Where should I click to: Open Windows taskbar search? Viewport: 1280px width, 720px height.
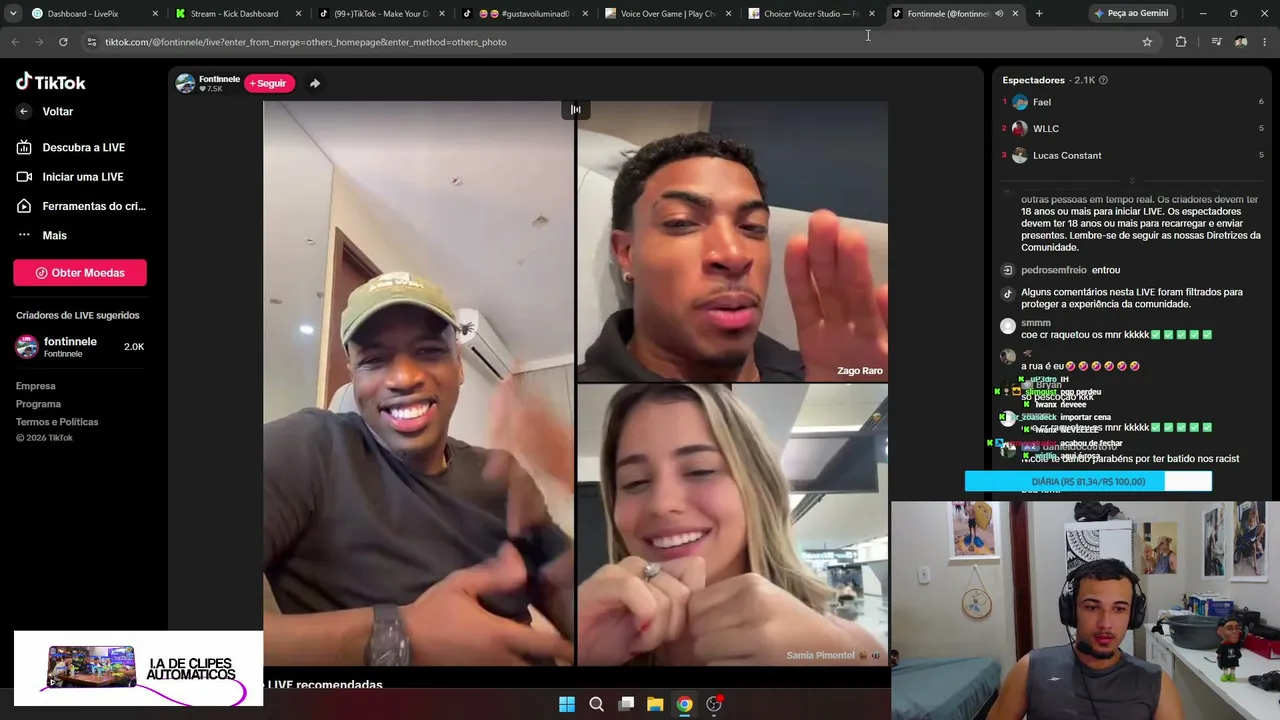597,704
